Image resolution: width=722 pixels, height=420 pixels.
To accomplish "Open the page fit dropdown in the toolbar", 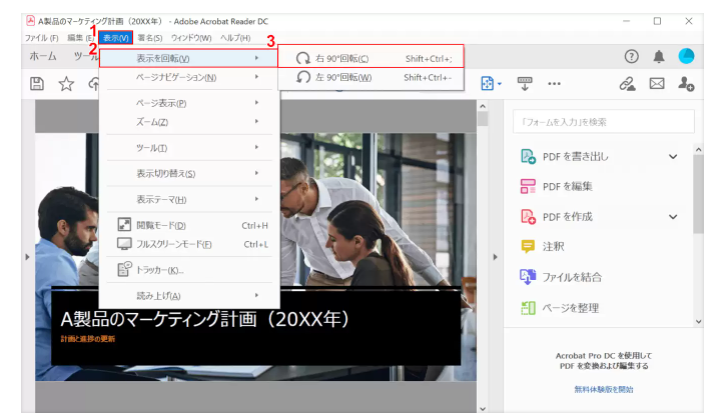I will pyautogui.click(x=491, y=84).
